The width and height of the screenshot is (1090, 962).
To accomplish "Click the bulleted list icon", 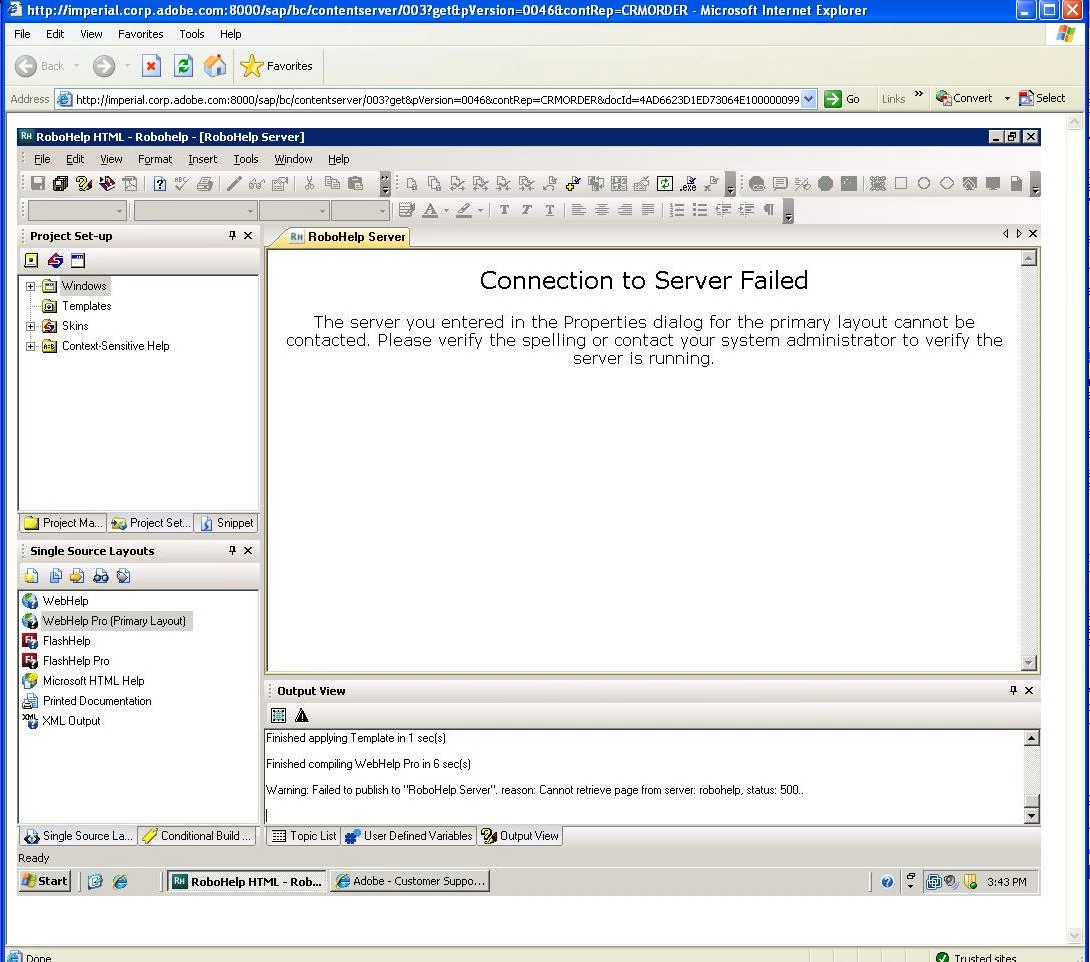I will pyautogui.click(x=700, y=209).
